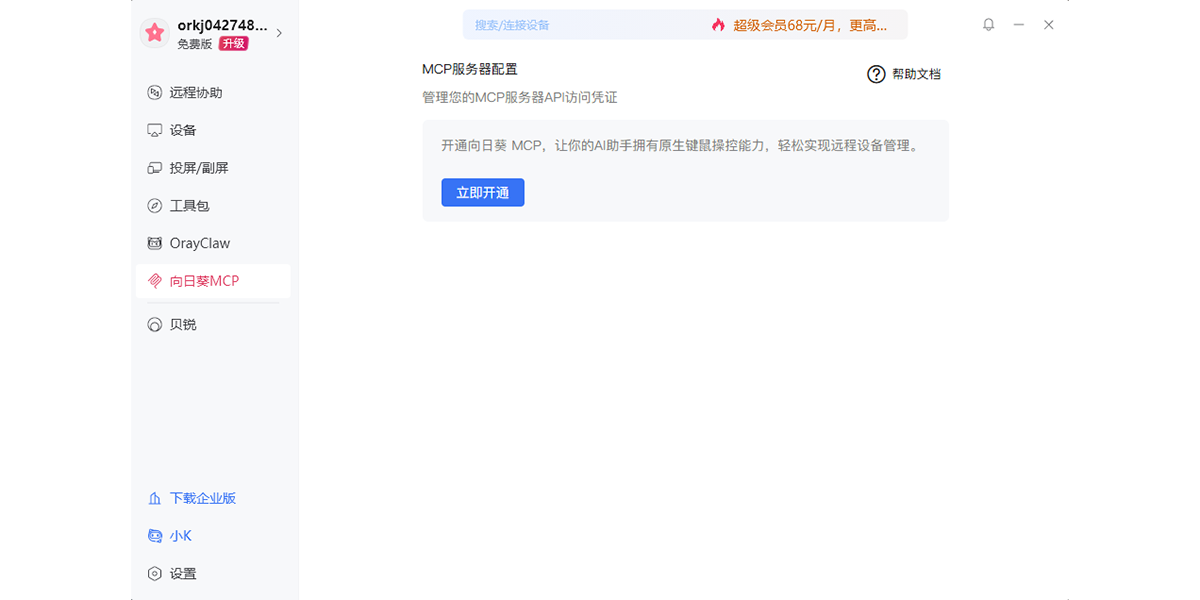The image size is (1200, 600).
Task: Open 小K assistant link
Action: (x=181, y=536)
